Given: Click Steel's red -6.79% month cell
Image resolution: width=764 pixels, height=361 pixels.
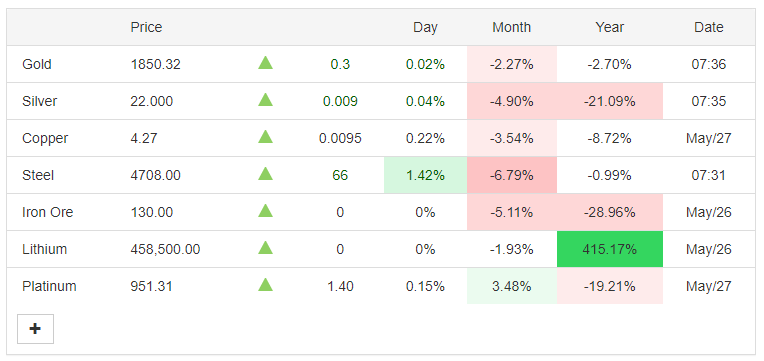Looking at the screenshot, I should point(512,175).
